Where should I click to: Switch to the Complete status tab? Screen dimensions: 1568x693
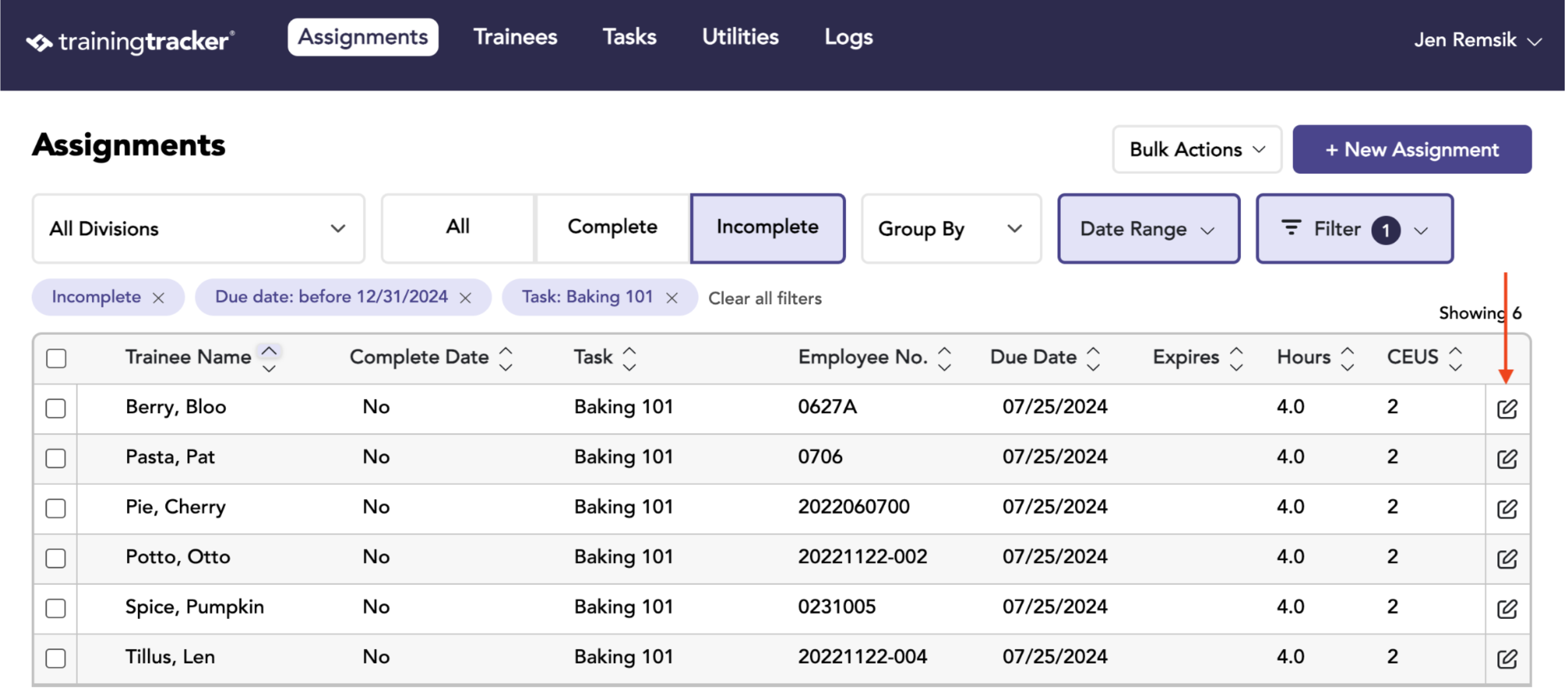[613, 227]
